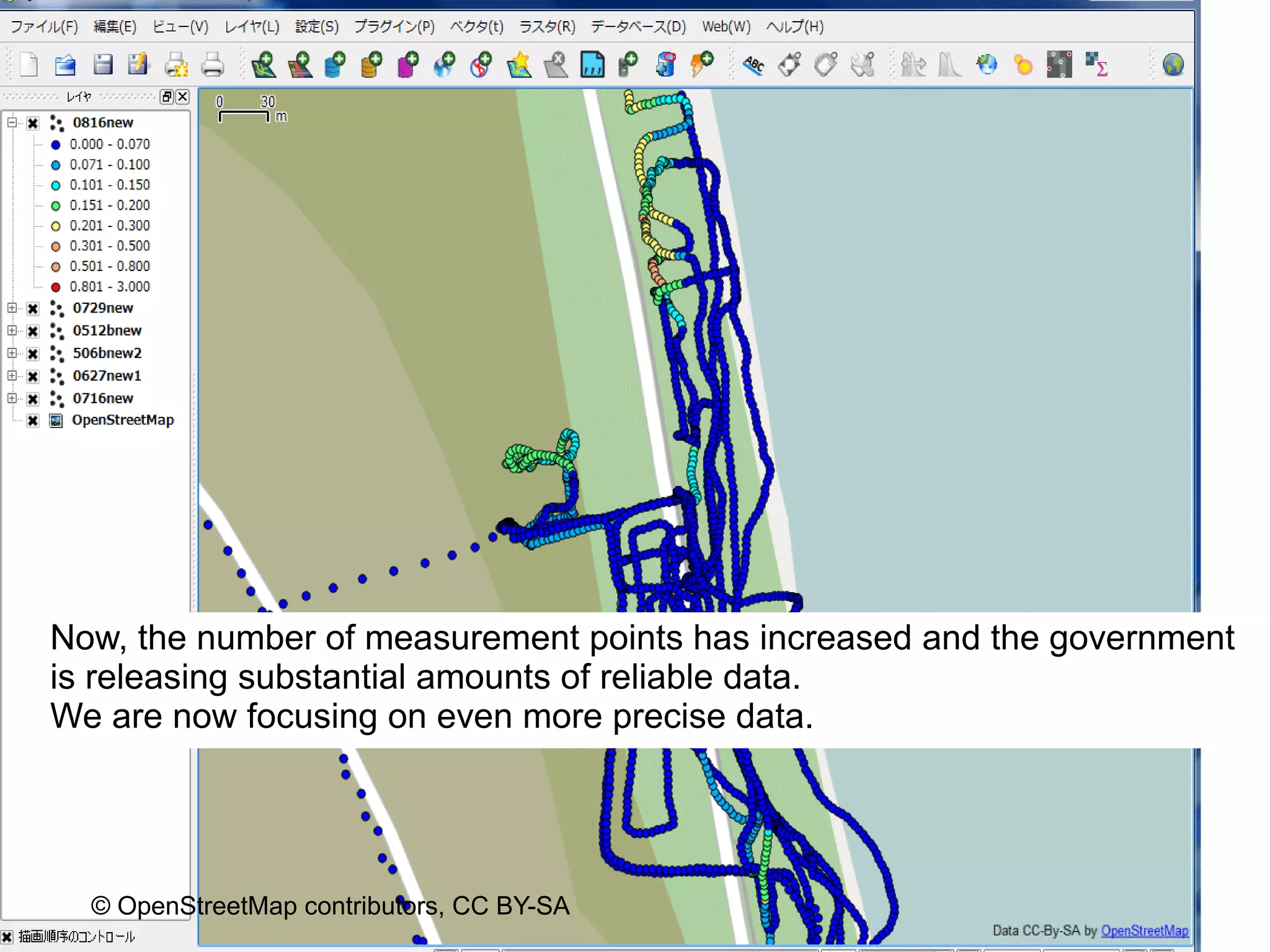The image size is (1270, 952).
Task: Expand the 0729new layer tree node
Action: (12, 308)
